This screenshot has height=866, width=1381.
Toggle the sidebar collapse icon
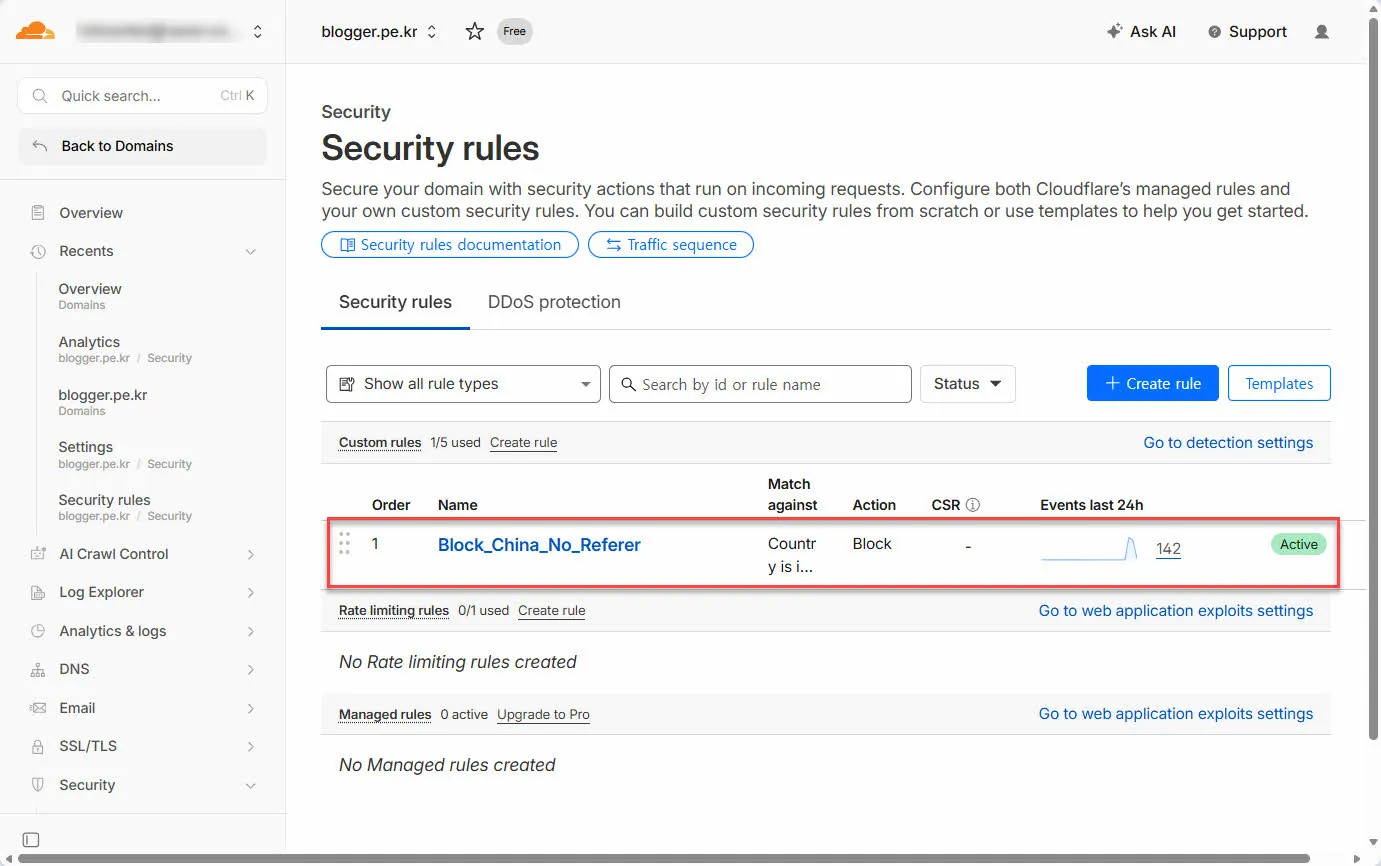pos(31,840)
